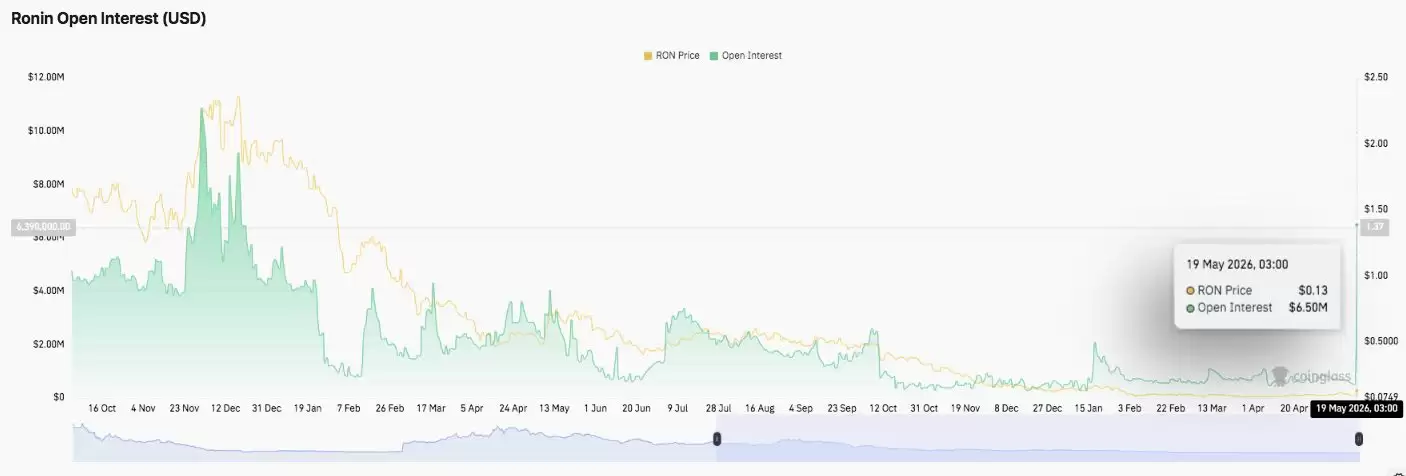This screenshot has height=476, width=1406.
Task: Click the yellow RON Price legend swatch
Action: tap(647, 56)
